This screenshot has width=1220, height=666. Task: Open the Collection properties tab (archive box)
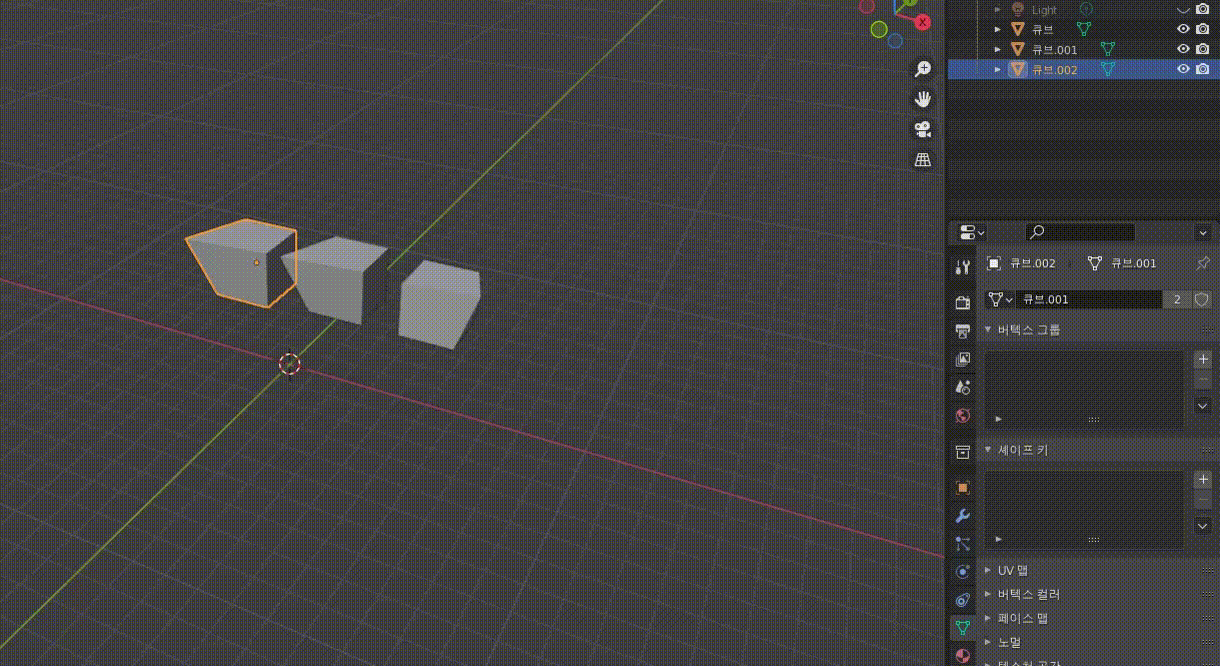[x=963, y=452]
